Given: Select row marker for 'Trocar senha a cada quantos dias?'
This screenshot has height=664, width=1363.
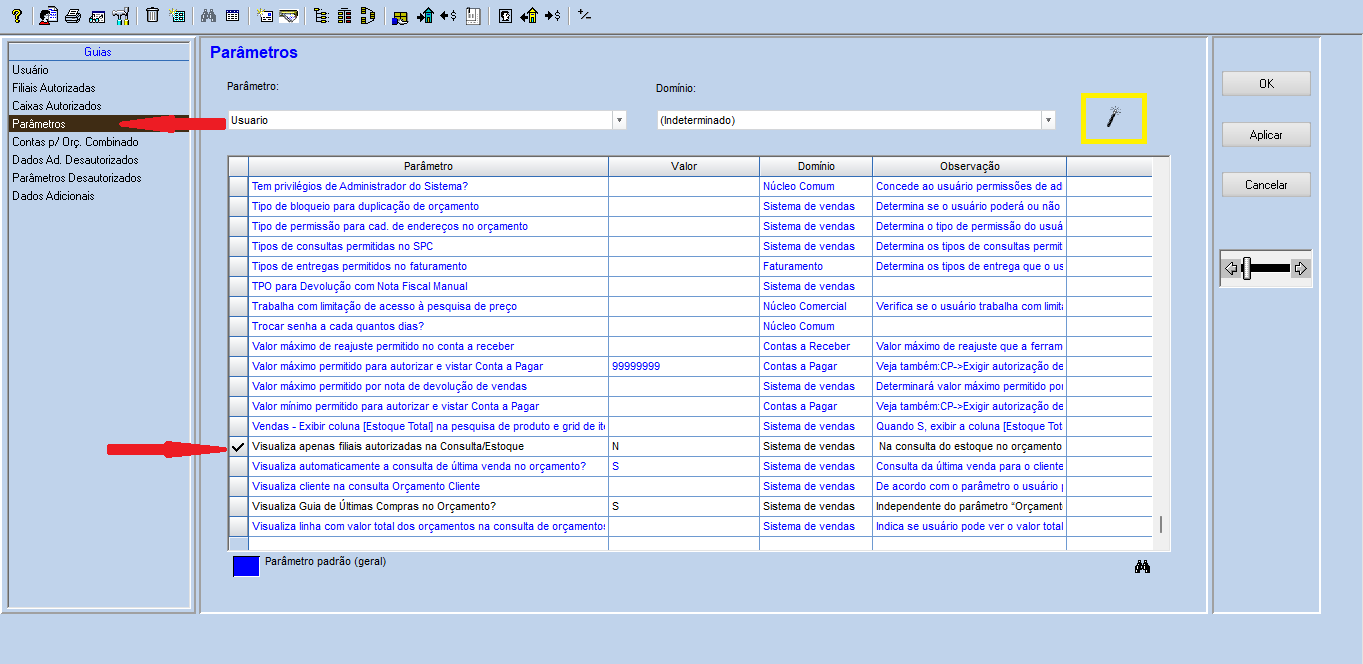Looking at the screenshot, I should click(238, 327).
